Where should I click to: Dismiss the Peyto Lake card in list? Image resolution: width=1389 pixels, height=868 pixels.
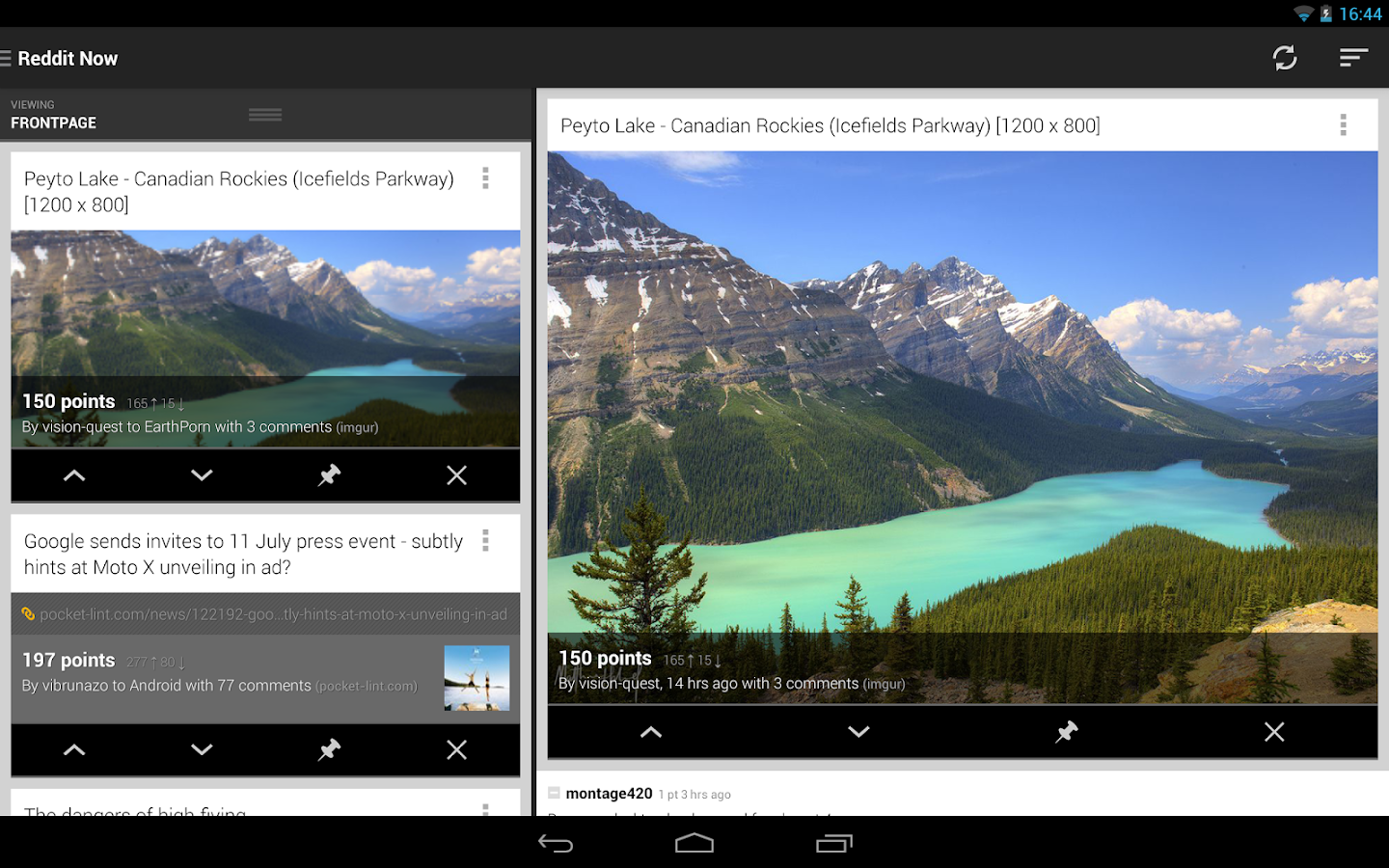457,475
